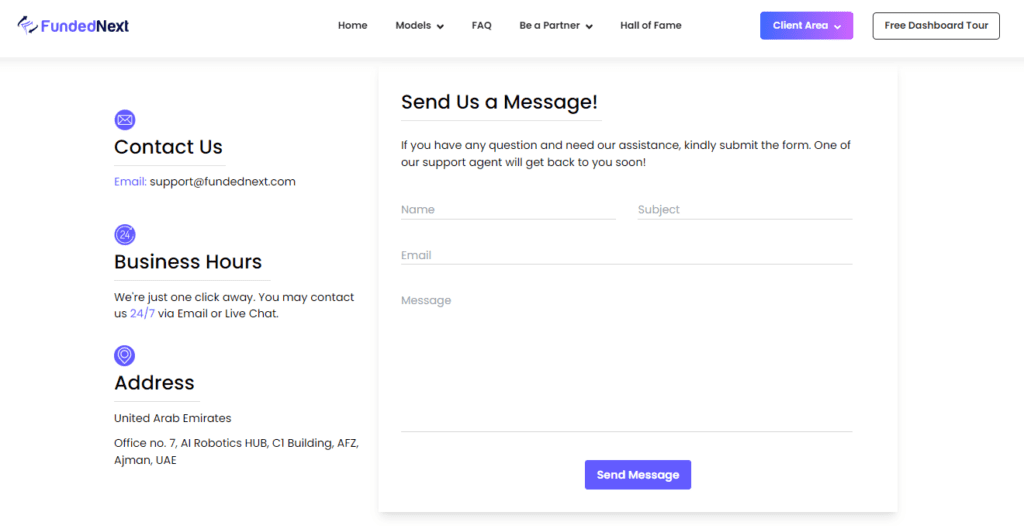This screenshot has width=1024, height=526.
Task: Click the envelope icon above Contact Us
Action: 125,120
